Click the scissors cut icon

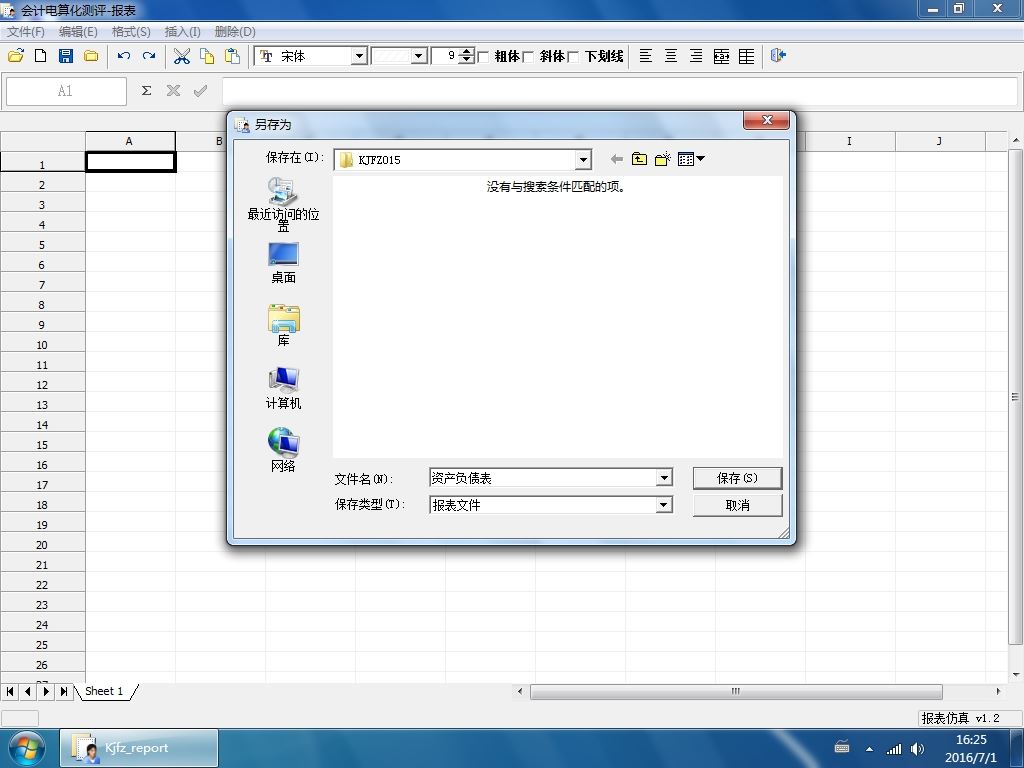click(x=182, y=56)
